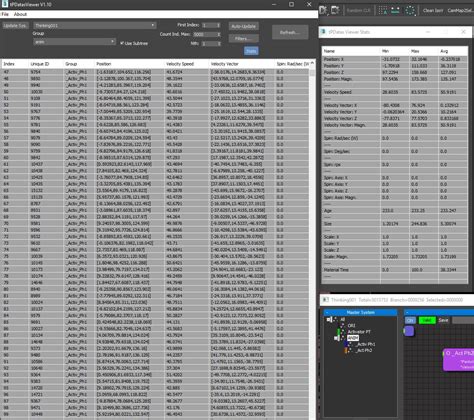Open the Thinking001 system dropdown
This screenshot has height=420, width=474.
(x=95, y=25)
